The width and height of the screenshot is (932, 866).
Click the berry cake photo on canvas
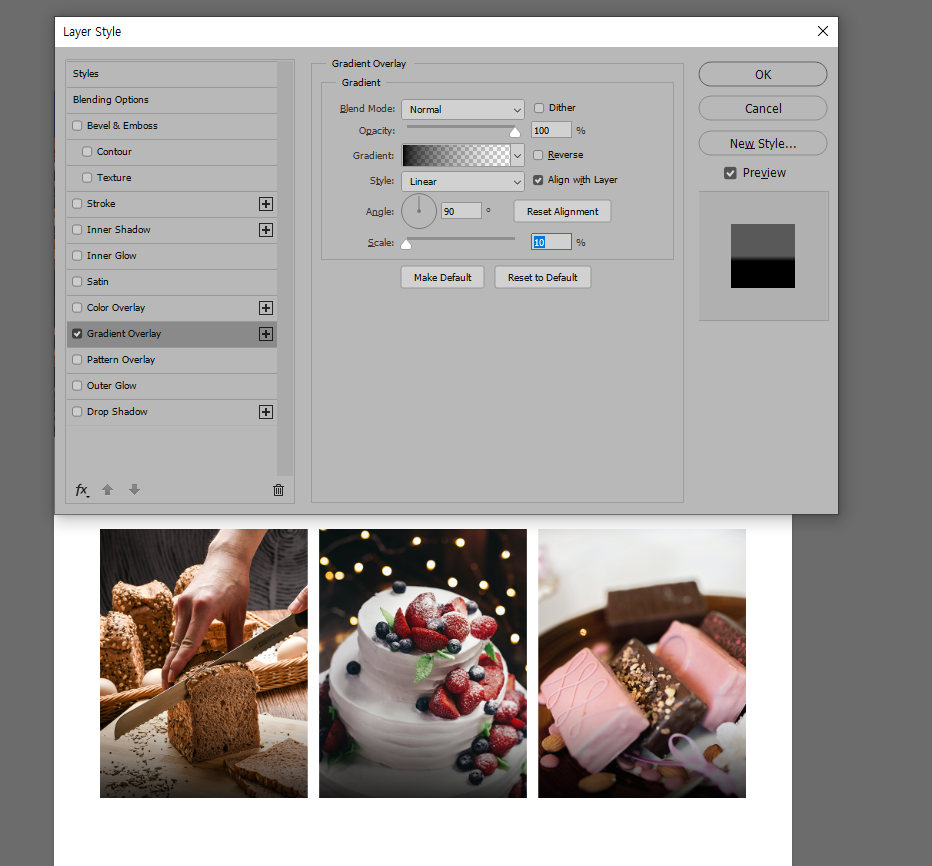[x=423, y=663]
